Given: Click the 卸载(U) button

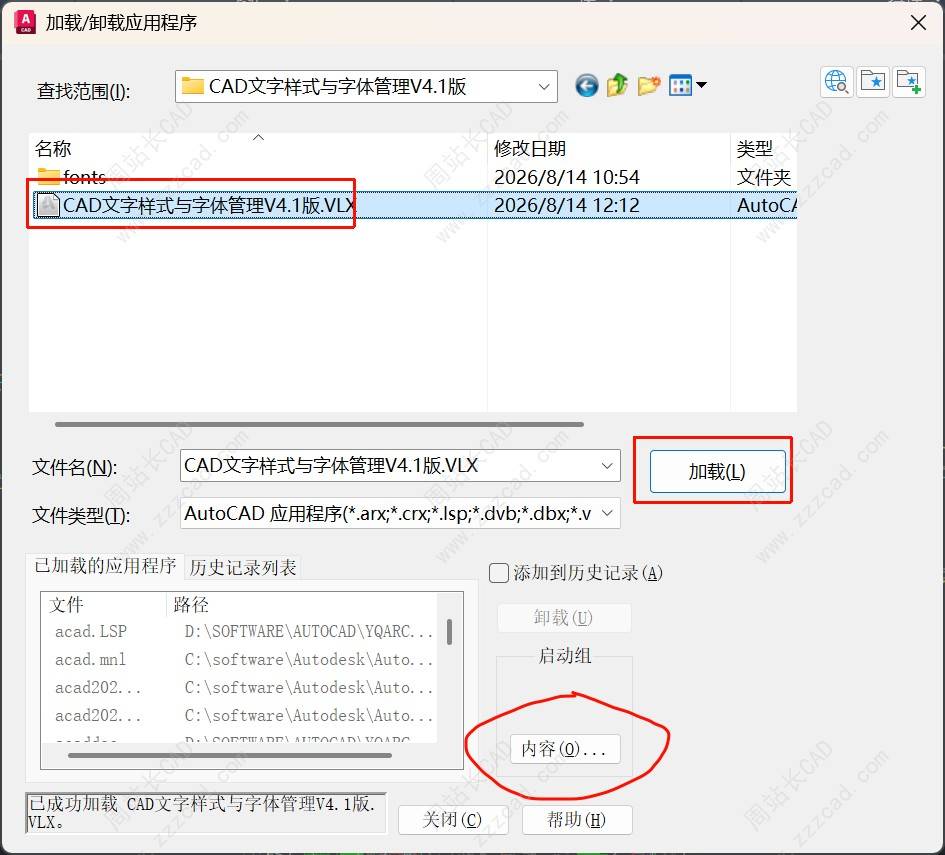Looking at the screenshot, I should [564, 618].
